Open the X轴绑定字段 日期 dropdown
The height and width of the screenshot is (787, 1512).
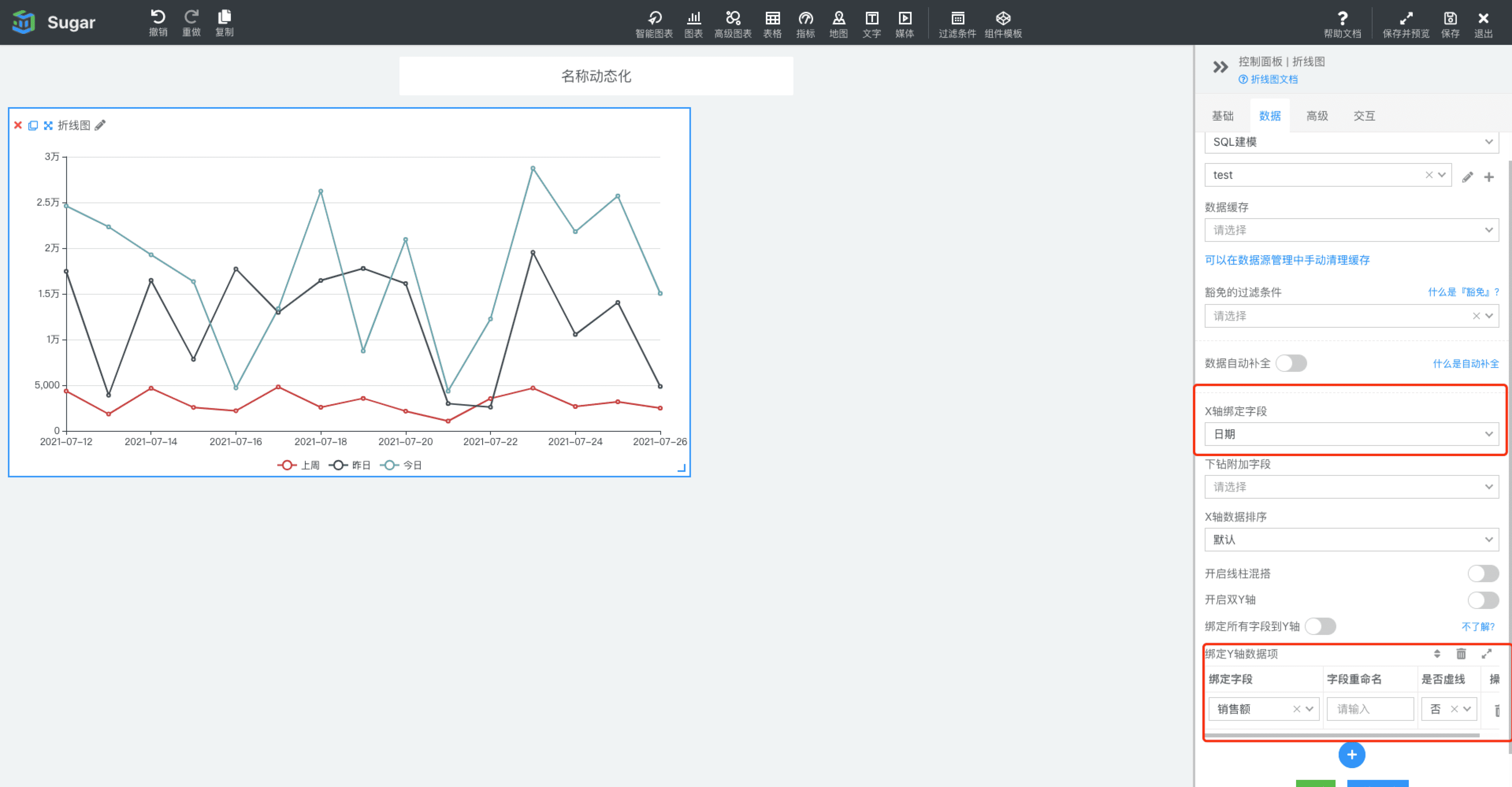pos(1351,434)
